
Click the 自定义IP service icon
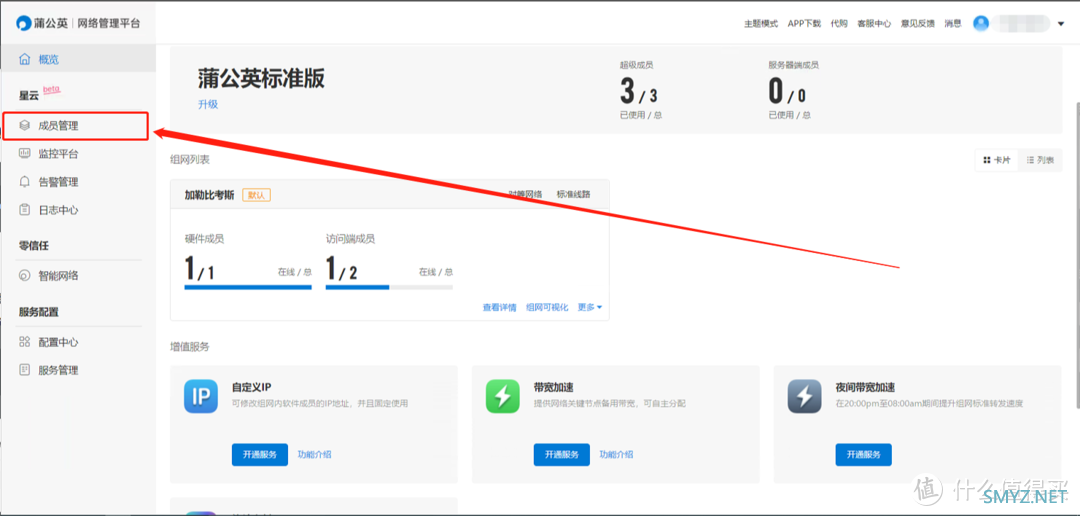200,396
